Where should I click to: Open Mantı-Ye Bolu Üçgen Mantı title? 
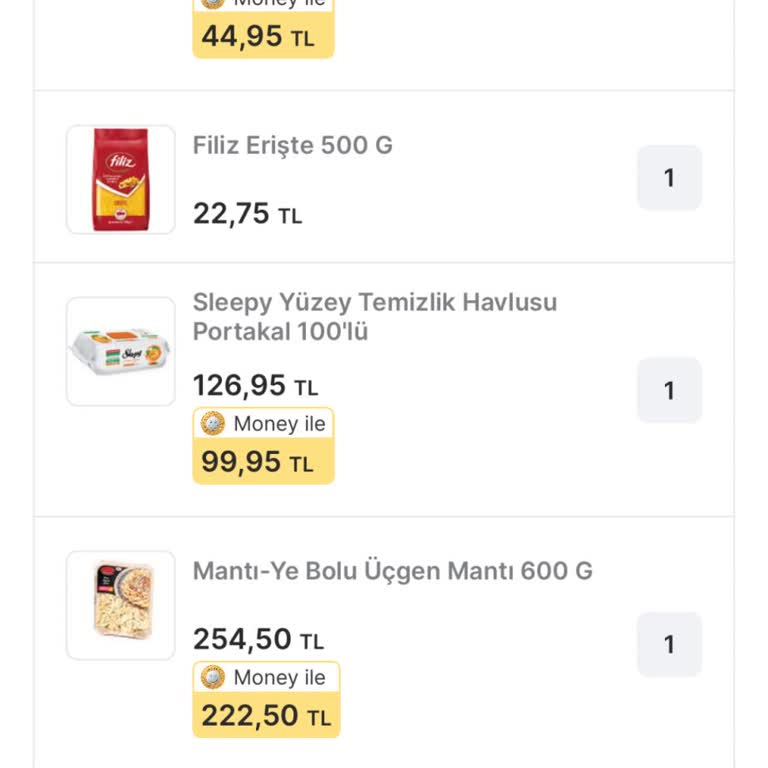(x=393, y=571)
